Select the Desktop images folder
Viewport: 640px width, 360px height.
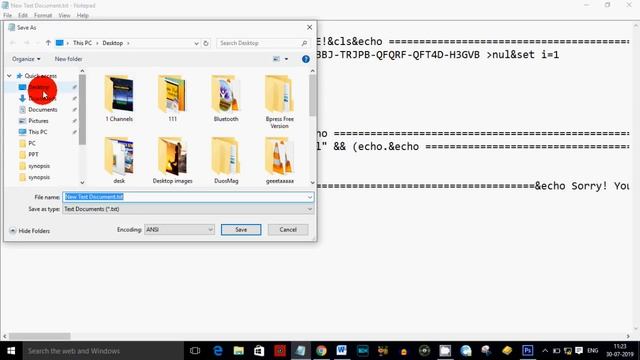tap(173, 160)
